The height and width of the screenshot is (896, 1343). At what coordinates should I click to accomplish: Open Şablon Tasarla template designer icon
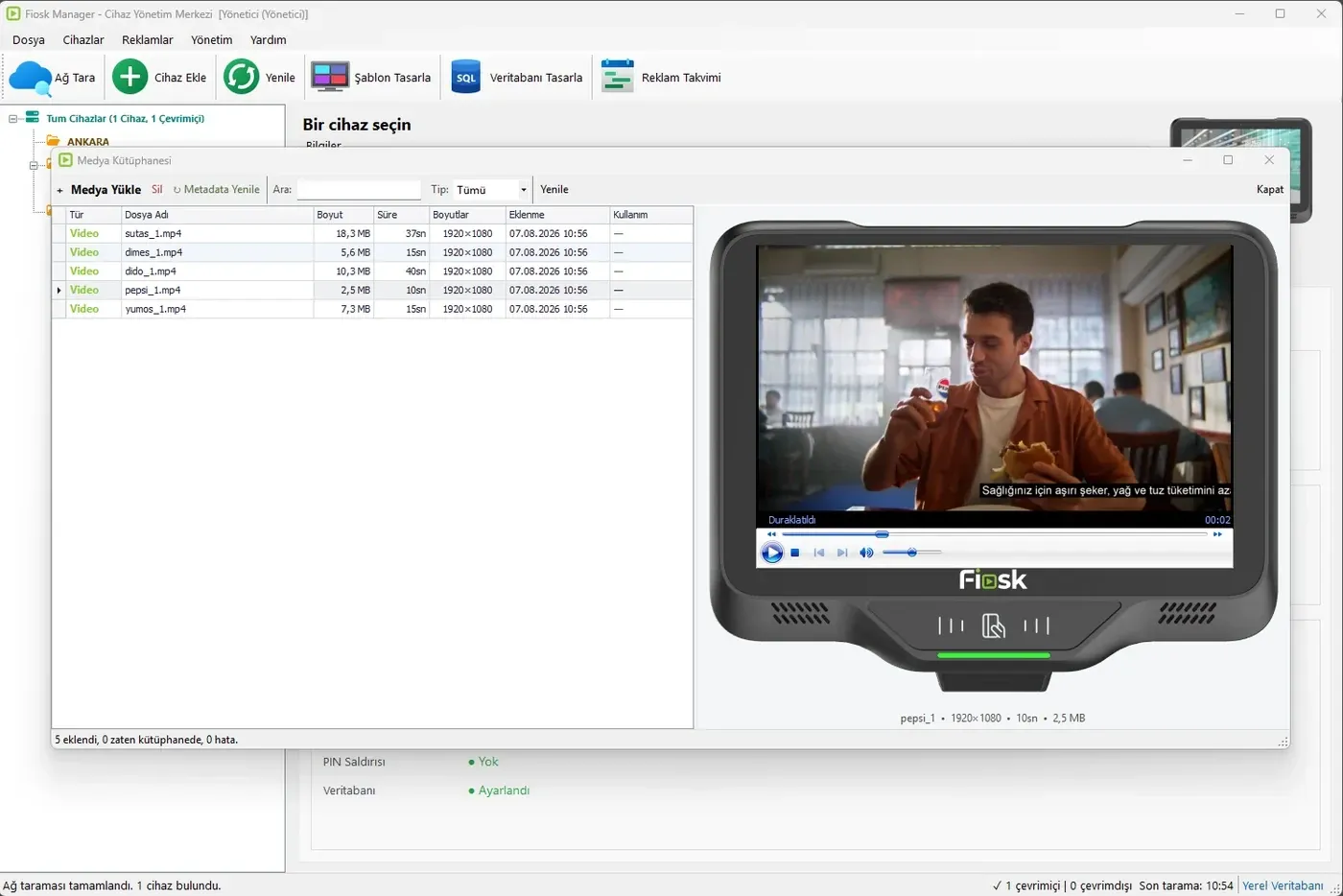click(330, 77)
